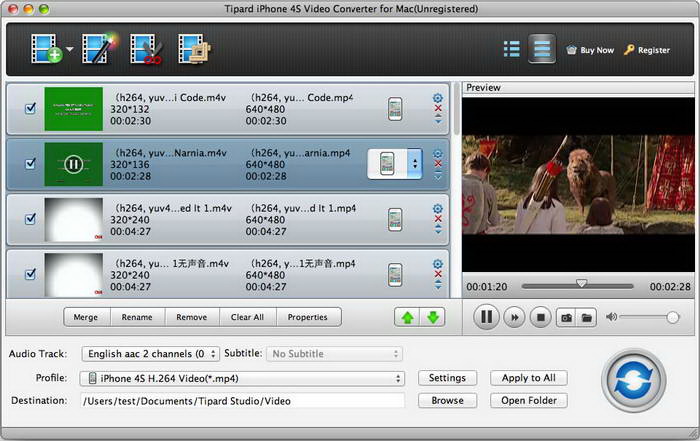Take a snapshot with camera icon
The height and width of the screenshot is (441, 700).
[x=566, y=317]
